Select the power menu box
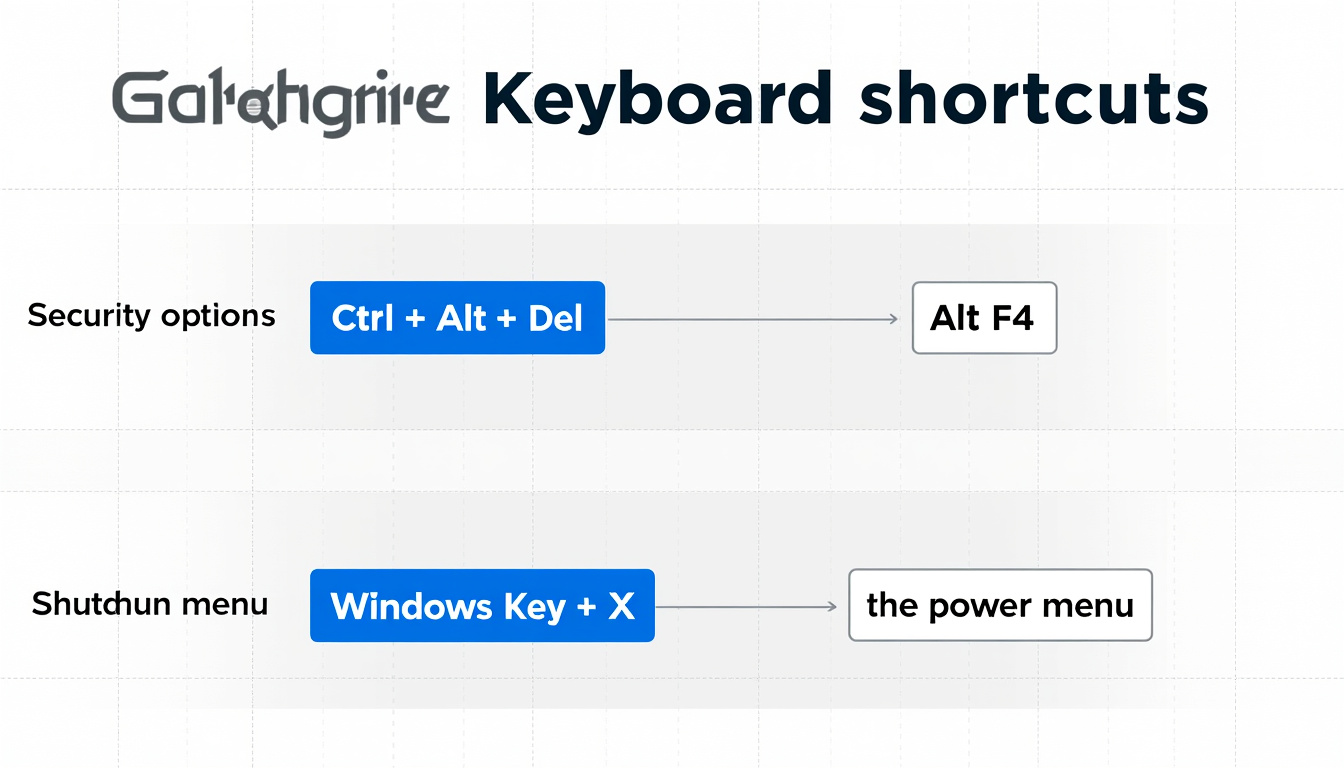 [1000, 605]
